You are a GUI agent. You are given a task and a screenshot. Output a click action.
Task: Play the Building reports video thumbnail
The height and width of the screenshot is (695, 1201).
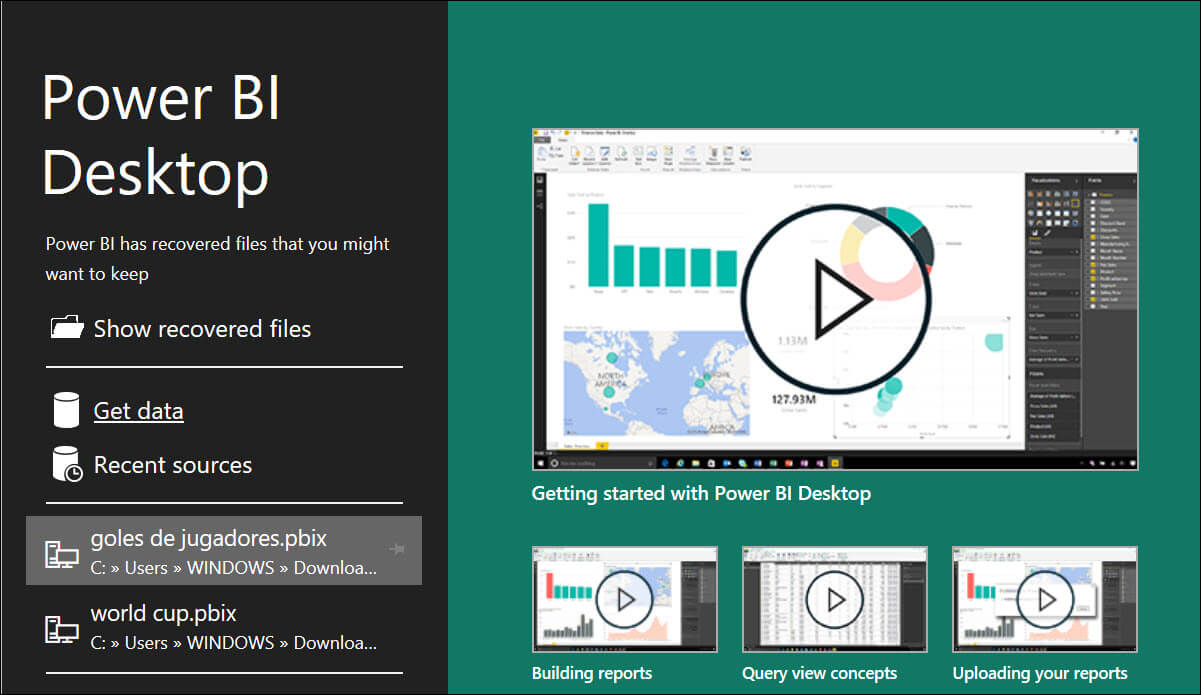point(625,600)
